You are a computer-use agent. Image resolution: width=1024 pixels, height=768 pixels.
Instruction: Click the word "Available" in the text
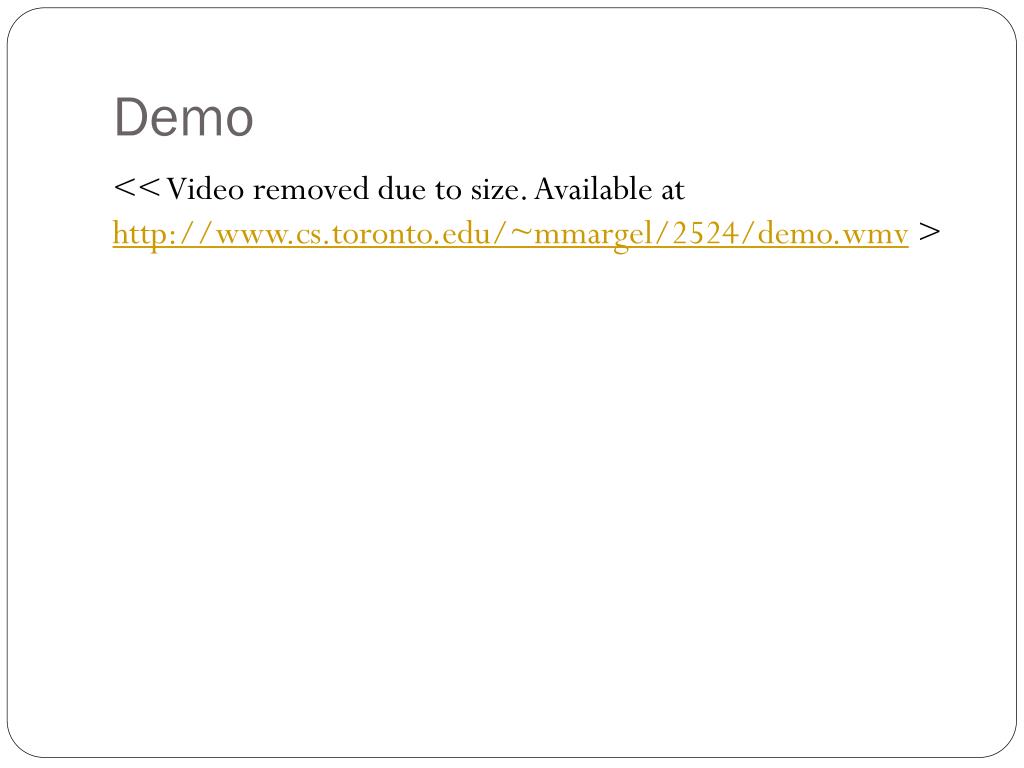point(594,189)
